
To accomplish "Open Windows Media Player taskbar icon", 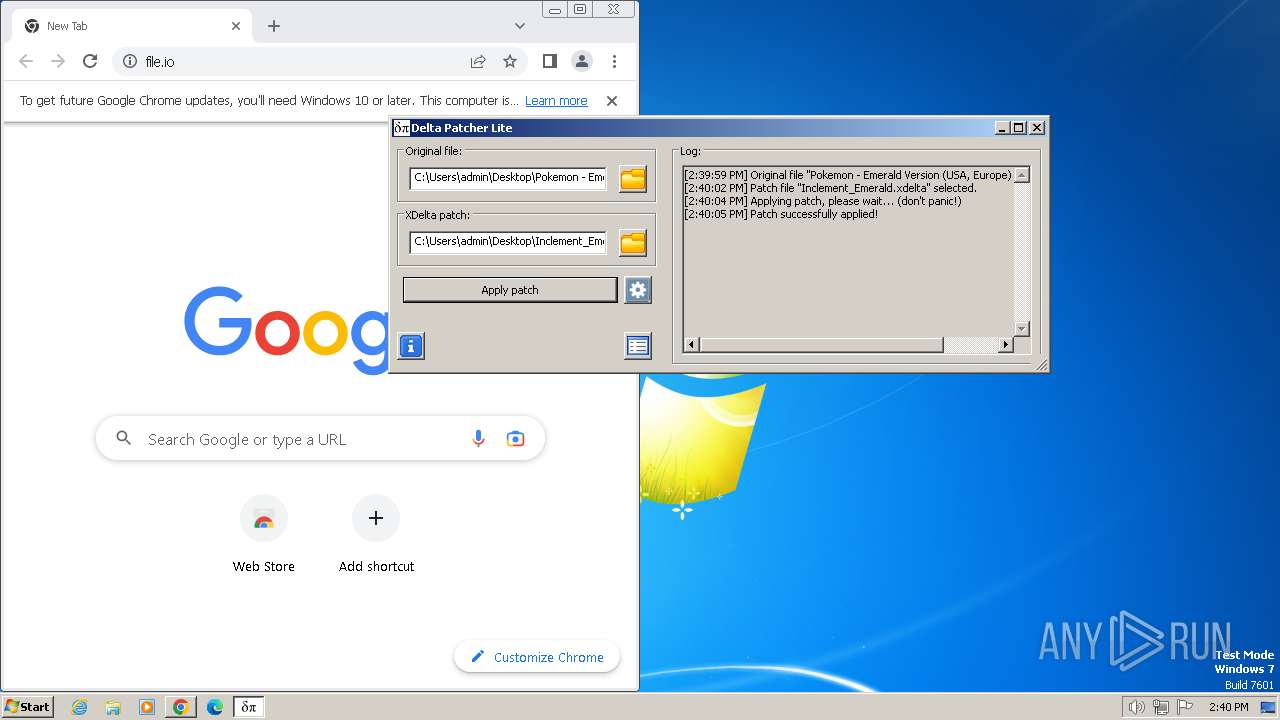I will click(x=147, y=707).
